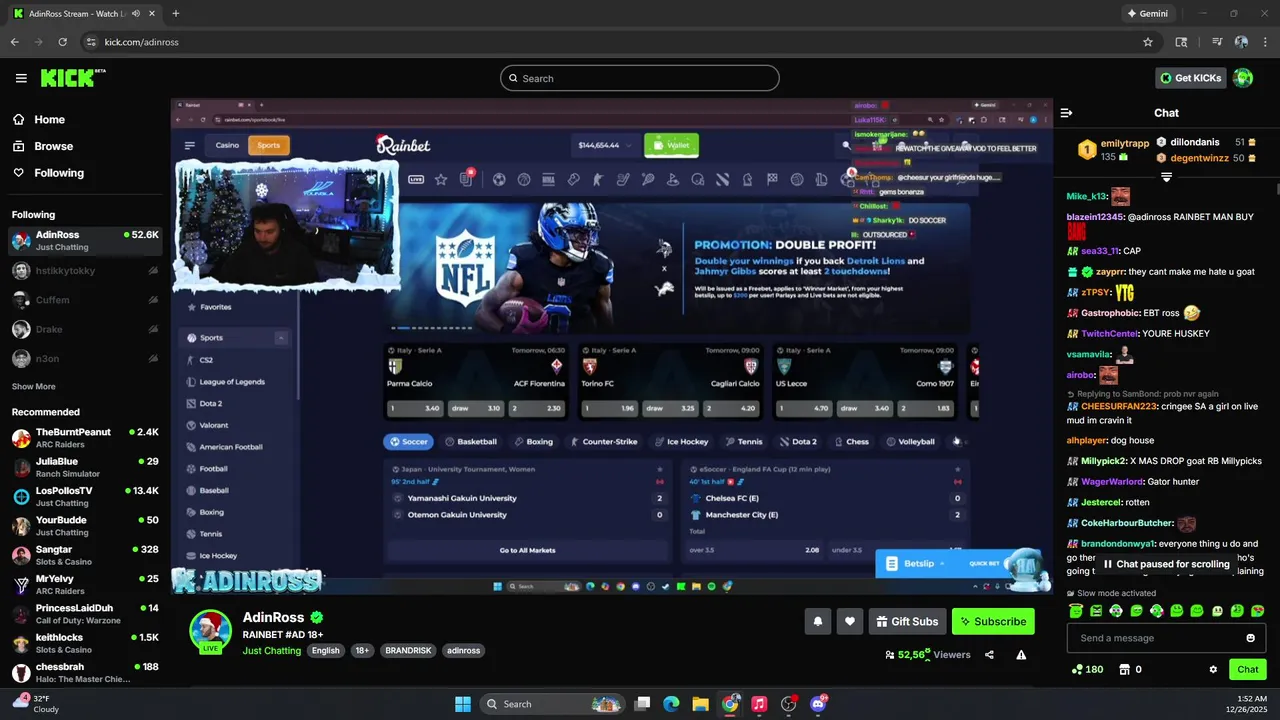Open LosPollosTV recommended channel
Viewport: 1280px width, 720px height.
click(x=85, y=497)
